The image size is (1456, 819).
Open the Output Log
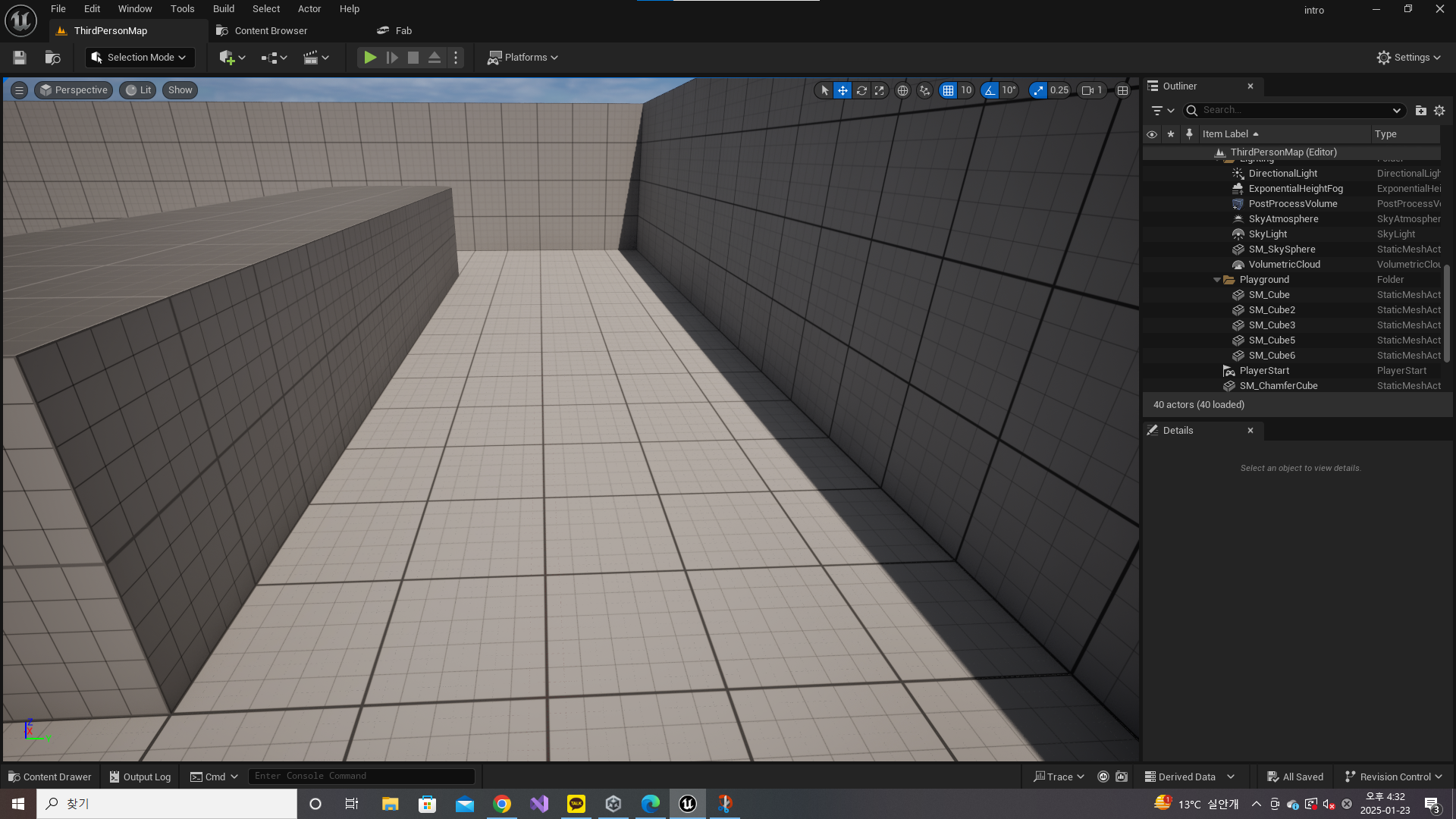coord(140,777)
